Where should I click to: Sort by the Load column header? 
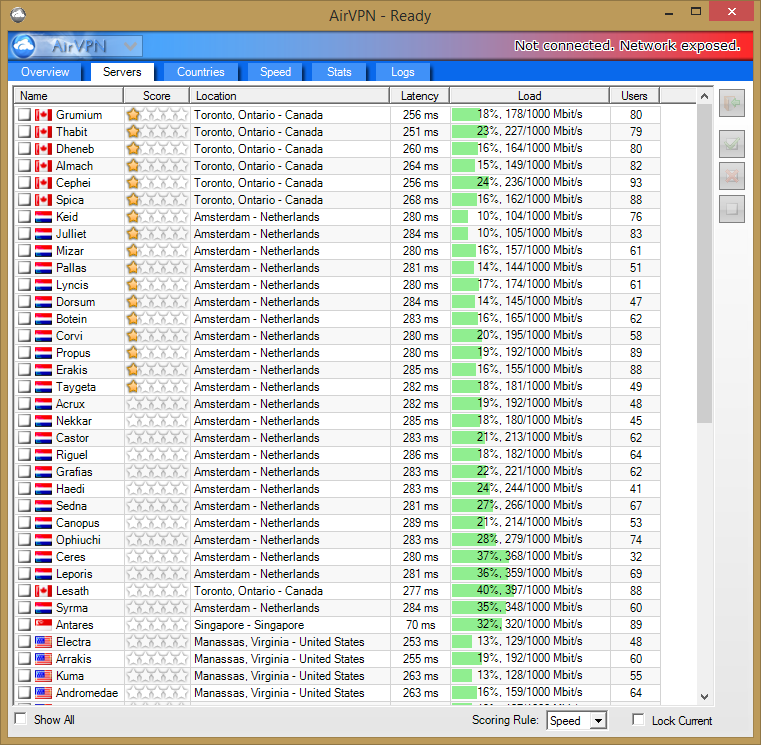point(529,96)
